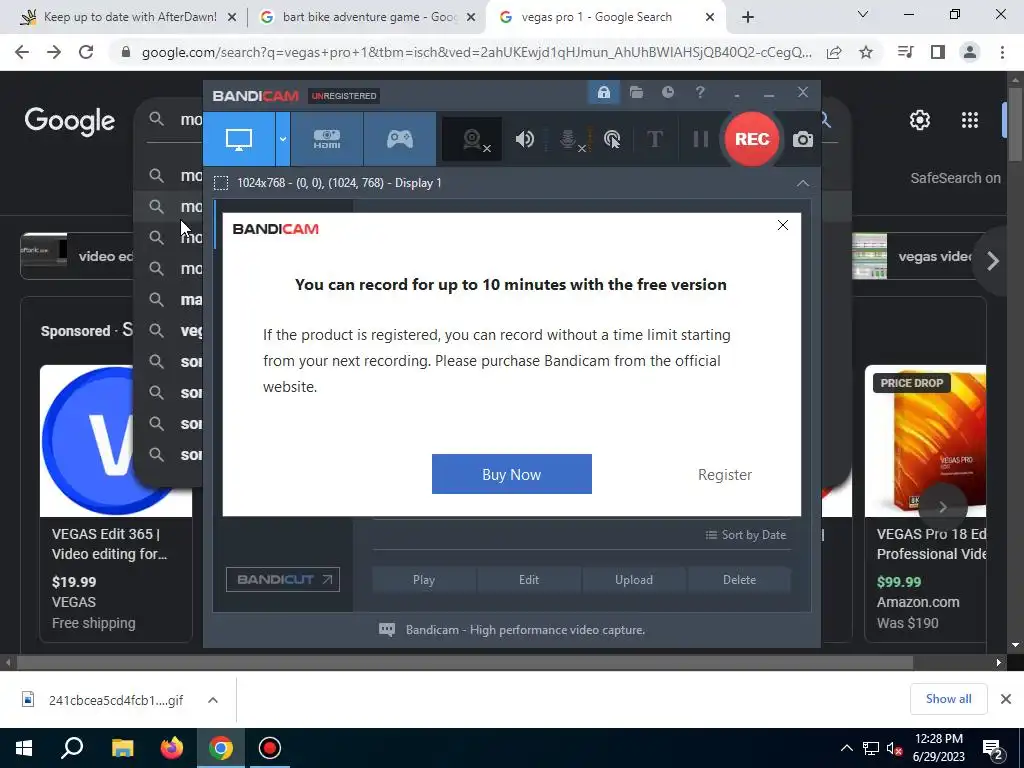Open File Explorer from taskbar
1024x768 pixels.
(x=122, y=748)
